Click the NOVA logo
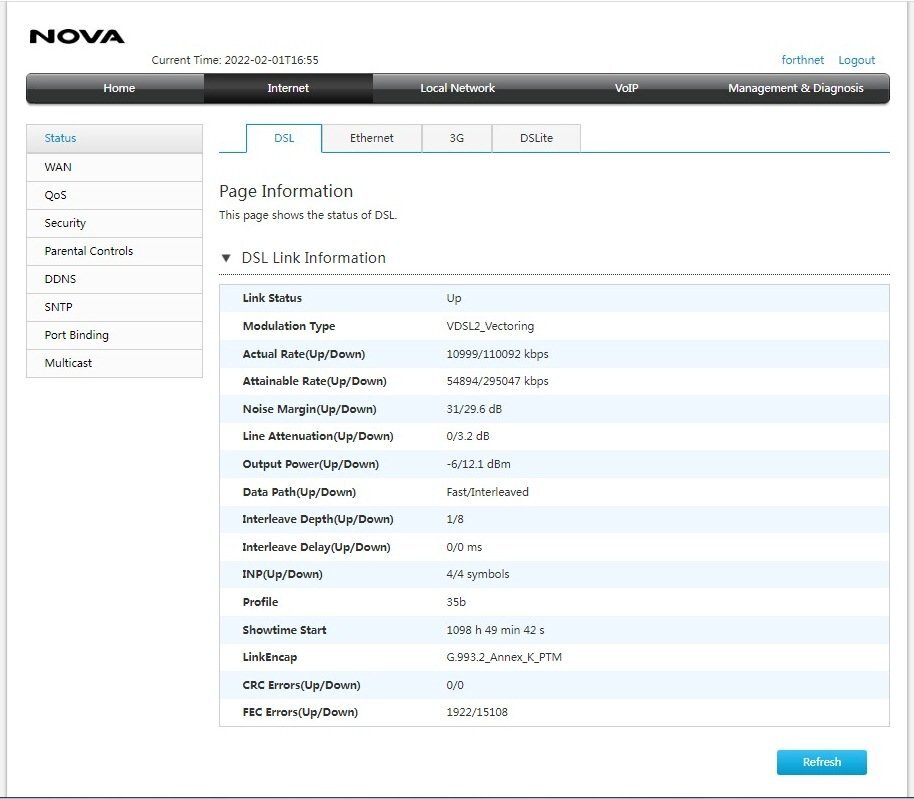This screenshot has height=799, width=914. click(x=77, y=37)
